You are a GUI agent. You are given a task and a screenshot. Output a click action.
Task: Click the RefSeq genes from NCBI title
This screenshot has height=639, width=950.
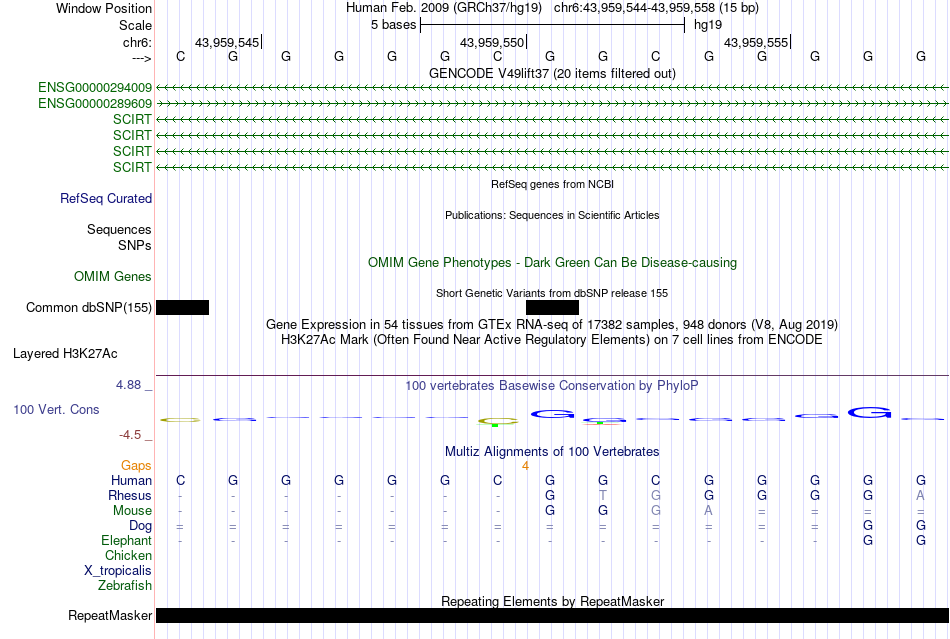click(553, 184)
